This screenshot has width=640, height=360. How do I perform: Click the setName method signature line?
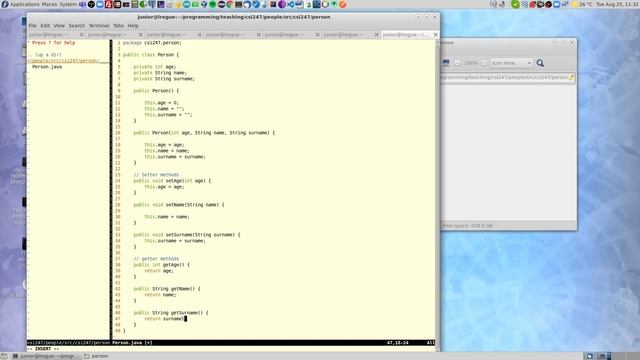pos(179,204)
